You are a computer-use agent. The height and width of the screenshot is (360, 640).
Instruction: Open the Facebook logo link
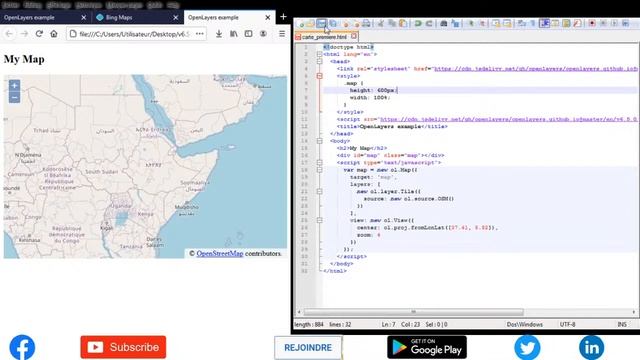(22, 347)
